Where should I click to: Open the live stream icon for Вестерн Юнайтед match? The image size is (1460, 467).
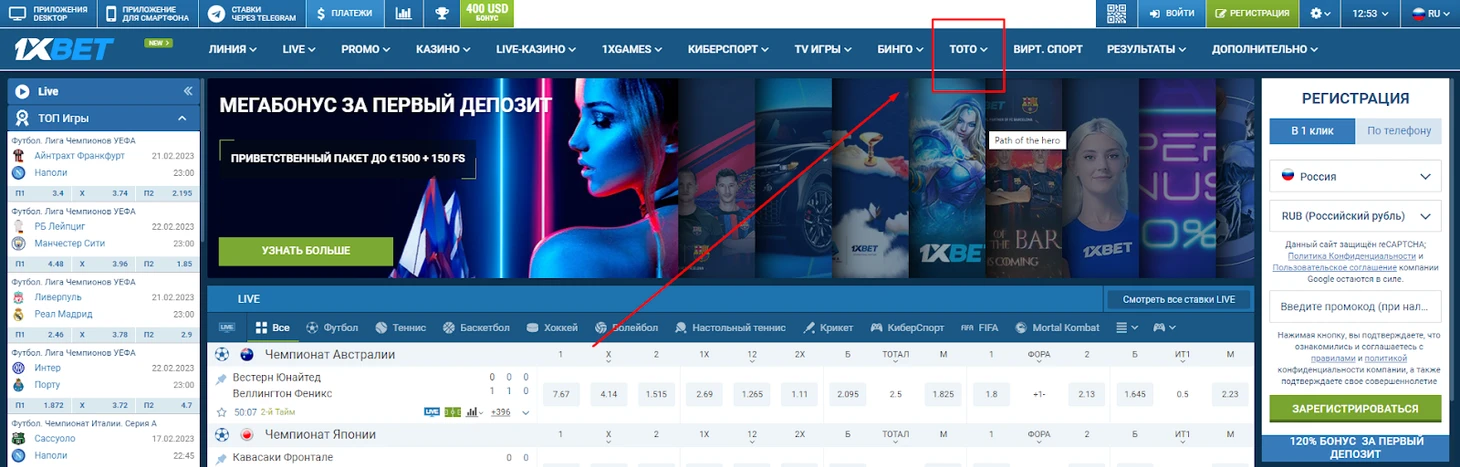432,412
